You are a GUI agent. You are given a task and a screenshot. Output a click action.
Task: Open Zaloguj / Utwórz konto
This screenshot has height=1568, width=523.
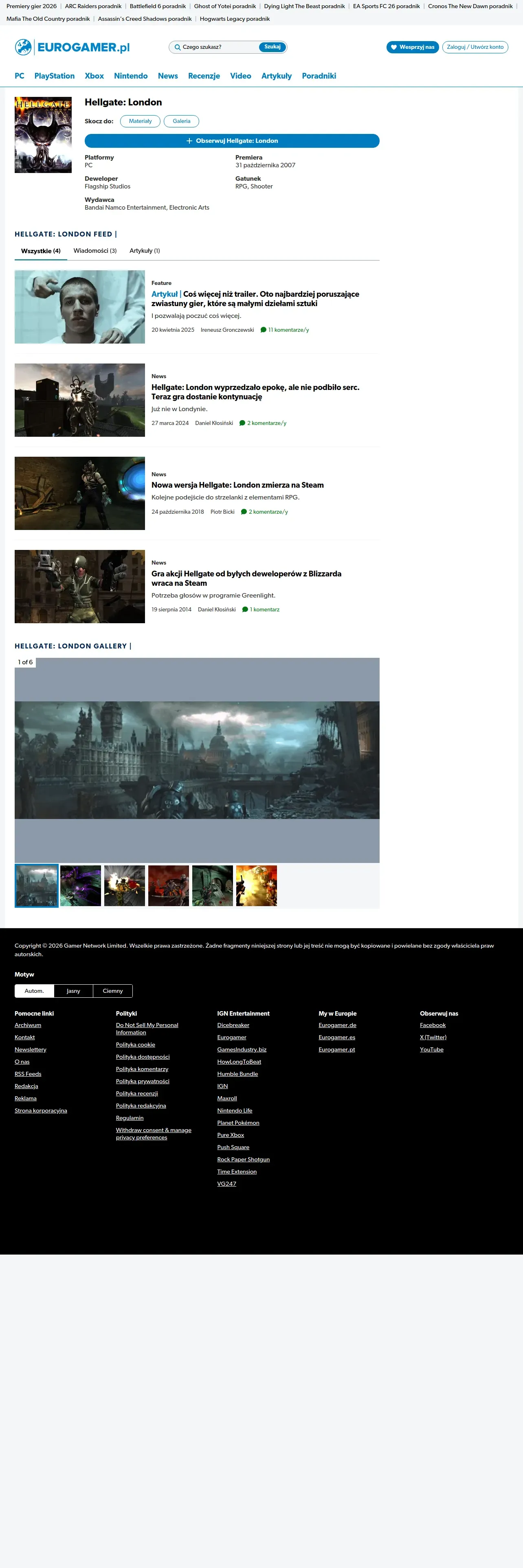pos(475,47)
